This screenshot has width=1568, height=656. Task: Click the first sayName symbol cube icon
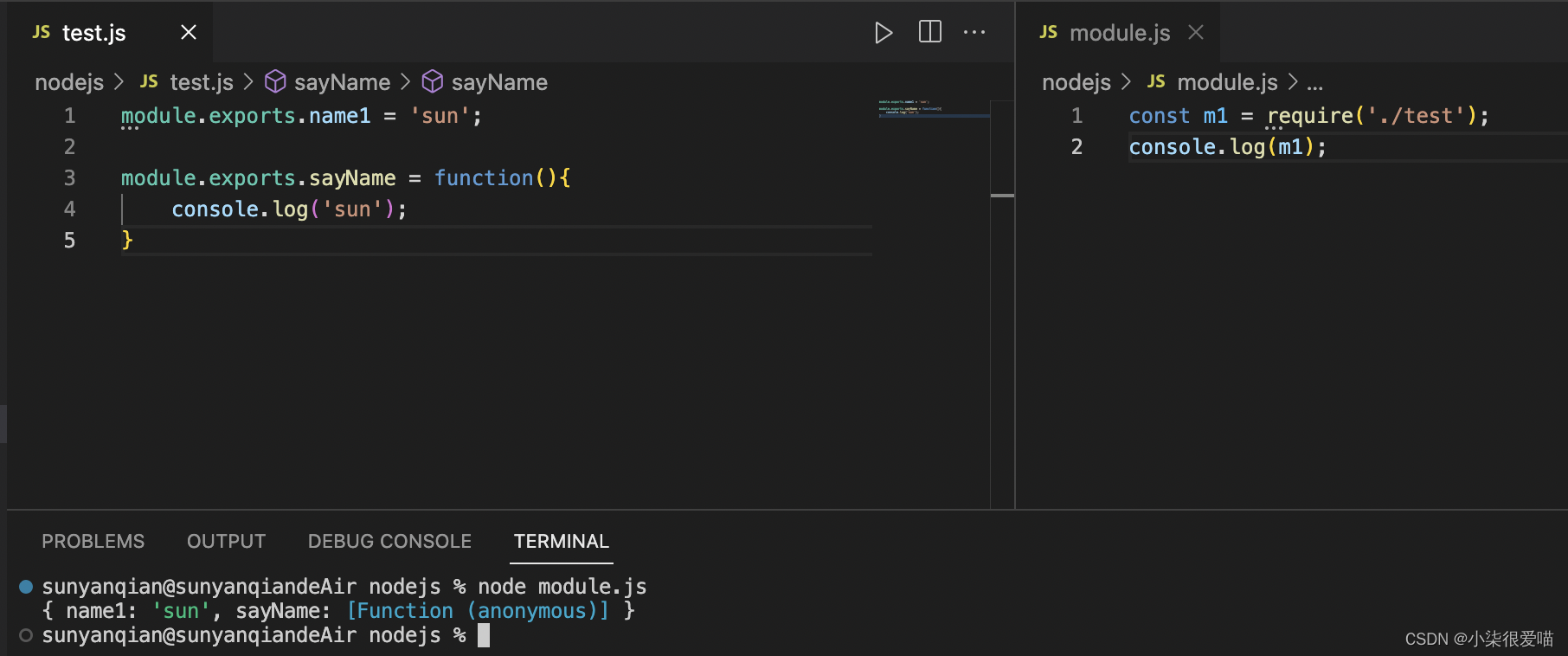coord(275,82)
